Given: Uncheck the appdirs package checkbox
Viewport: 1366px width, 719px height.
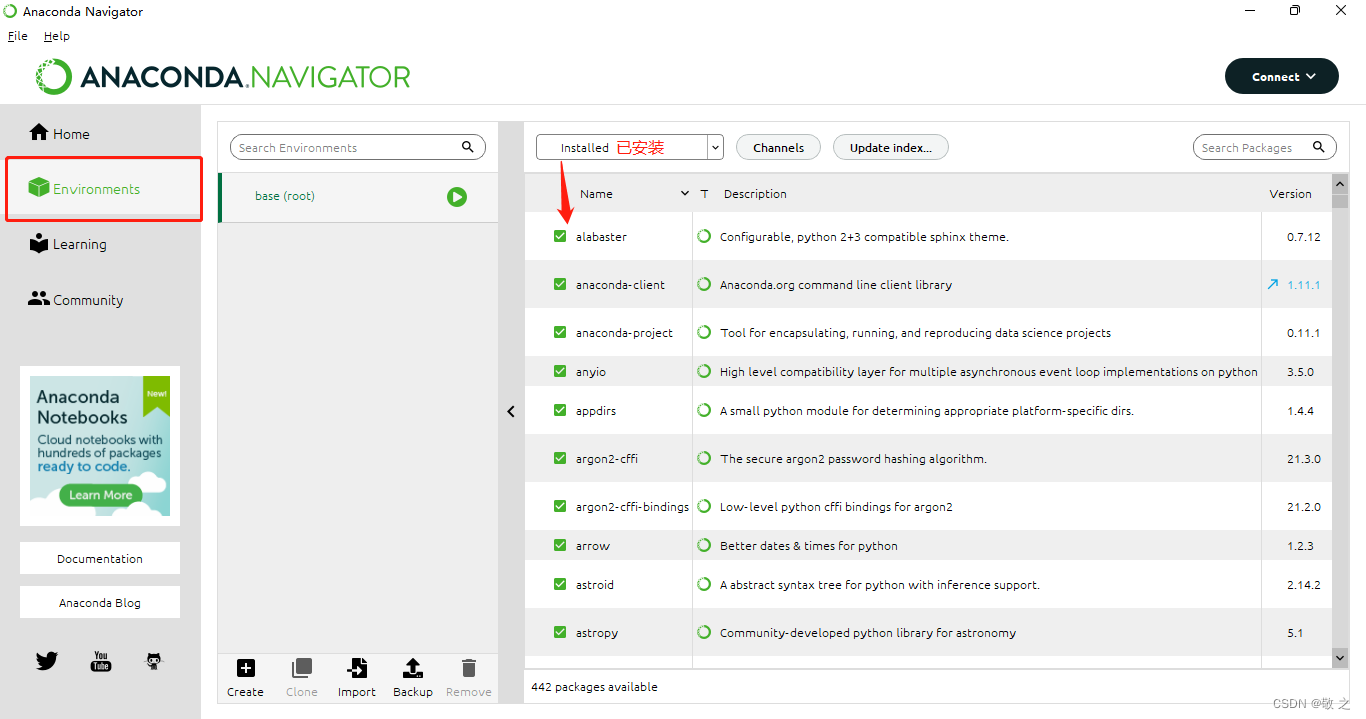Looking at the screenshot, I should (x=560, y=410).
